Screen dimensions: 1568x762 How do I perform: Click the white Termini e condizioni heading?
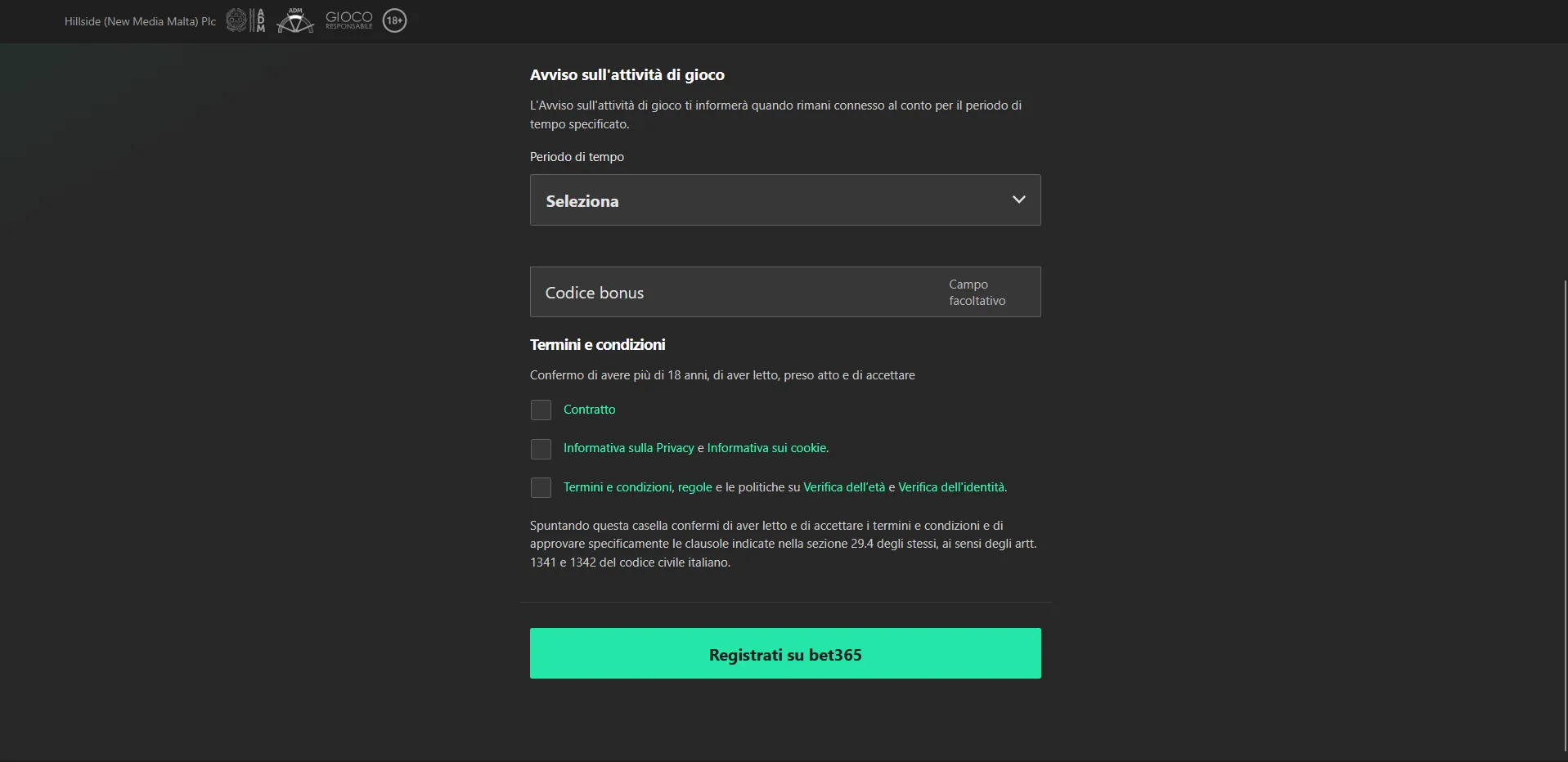pyautogui.click(x=598, y=344)
